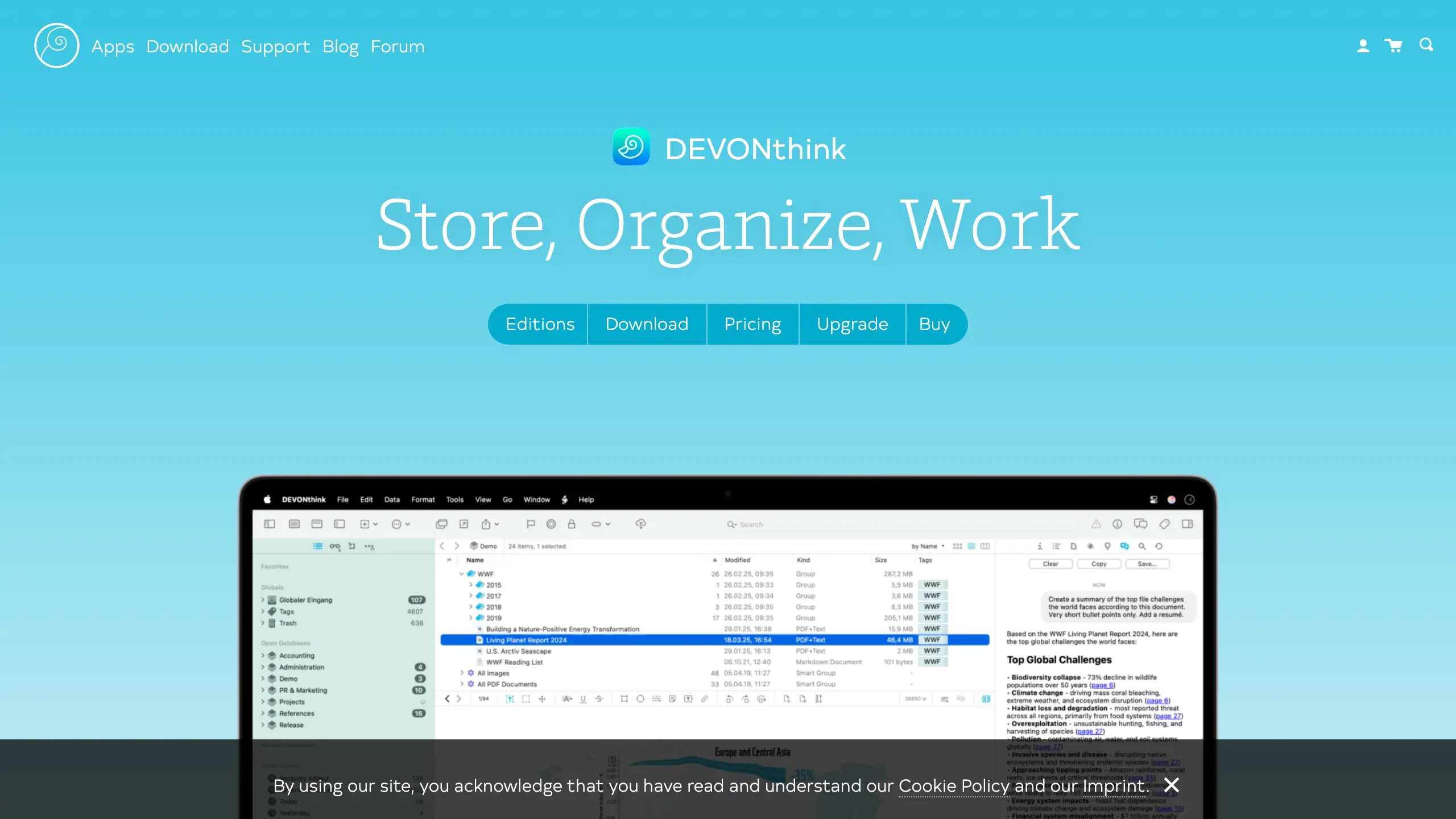Image resolution: width=1456 pixels, height=819 pixels.
Task: Select the Buy pill tab
Action: (x=936, y=324)
